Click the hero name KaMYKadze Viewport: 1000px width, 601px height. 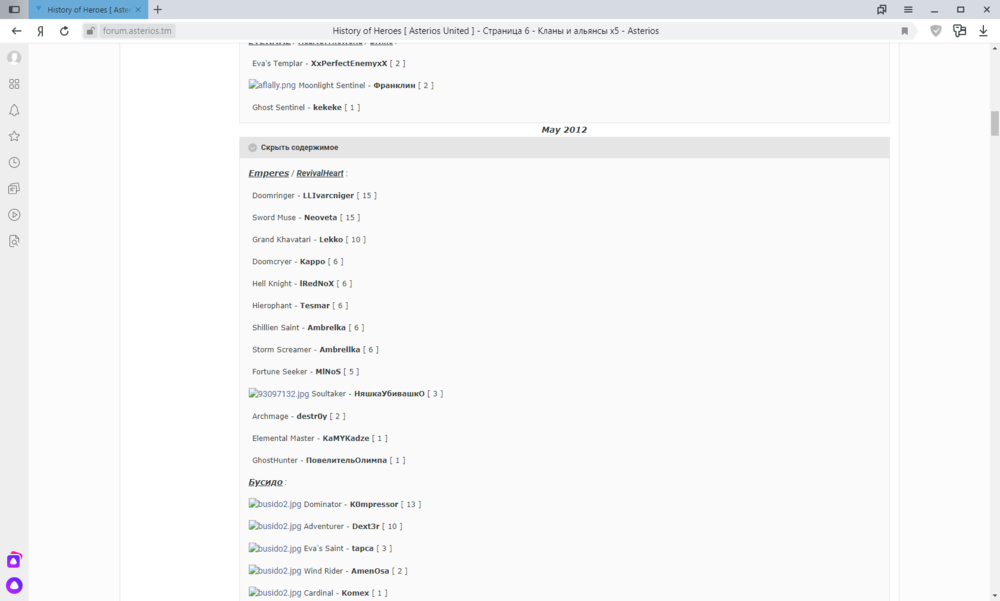pyautogui.click(x=346, y=438)
